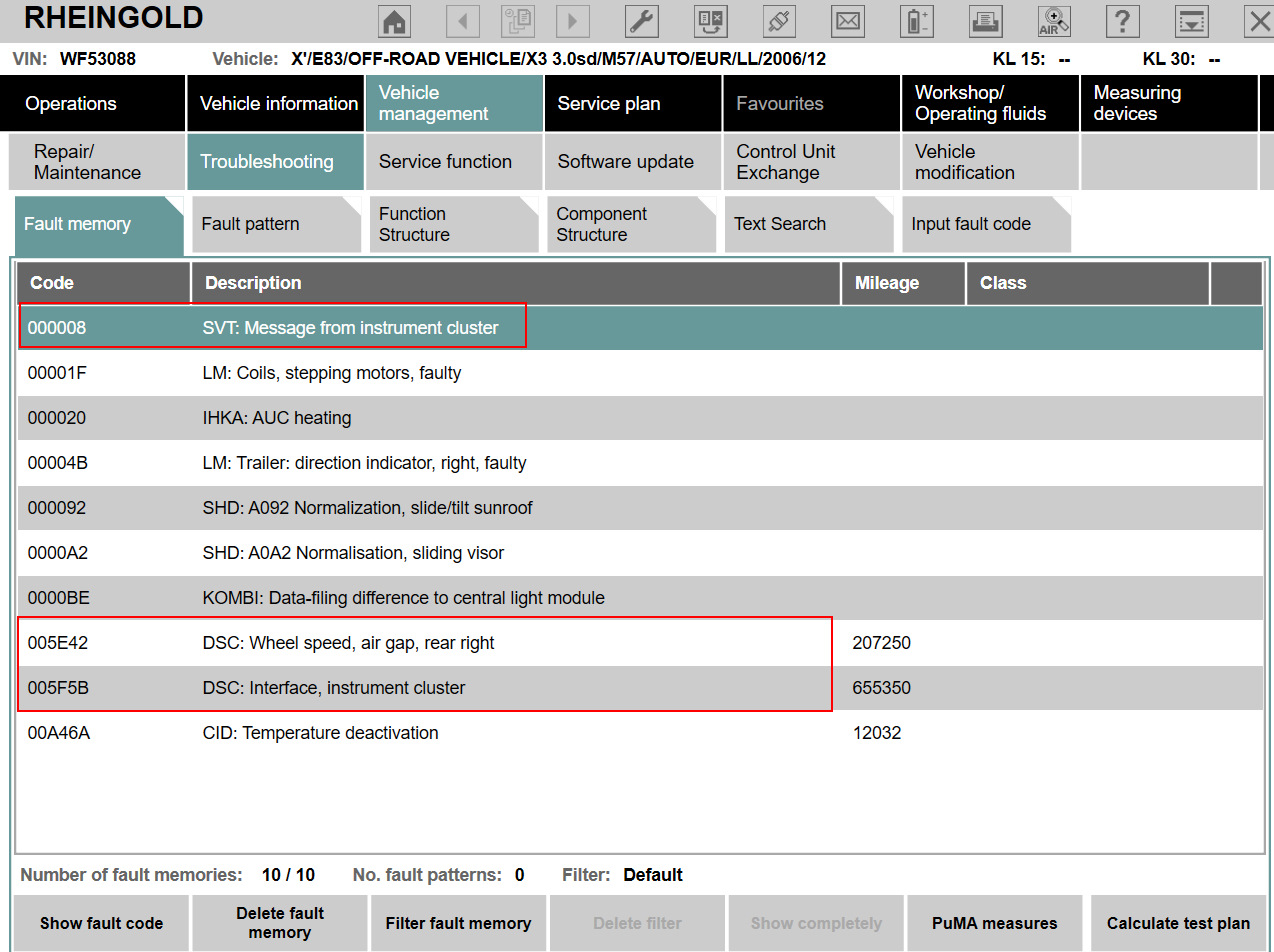Click the Calculate test plan button
Image resolution: width=1274 pixels, height=952 pixels.
pos(1178,923)
